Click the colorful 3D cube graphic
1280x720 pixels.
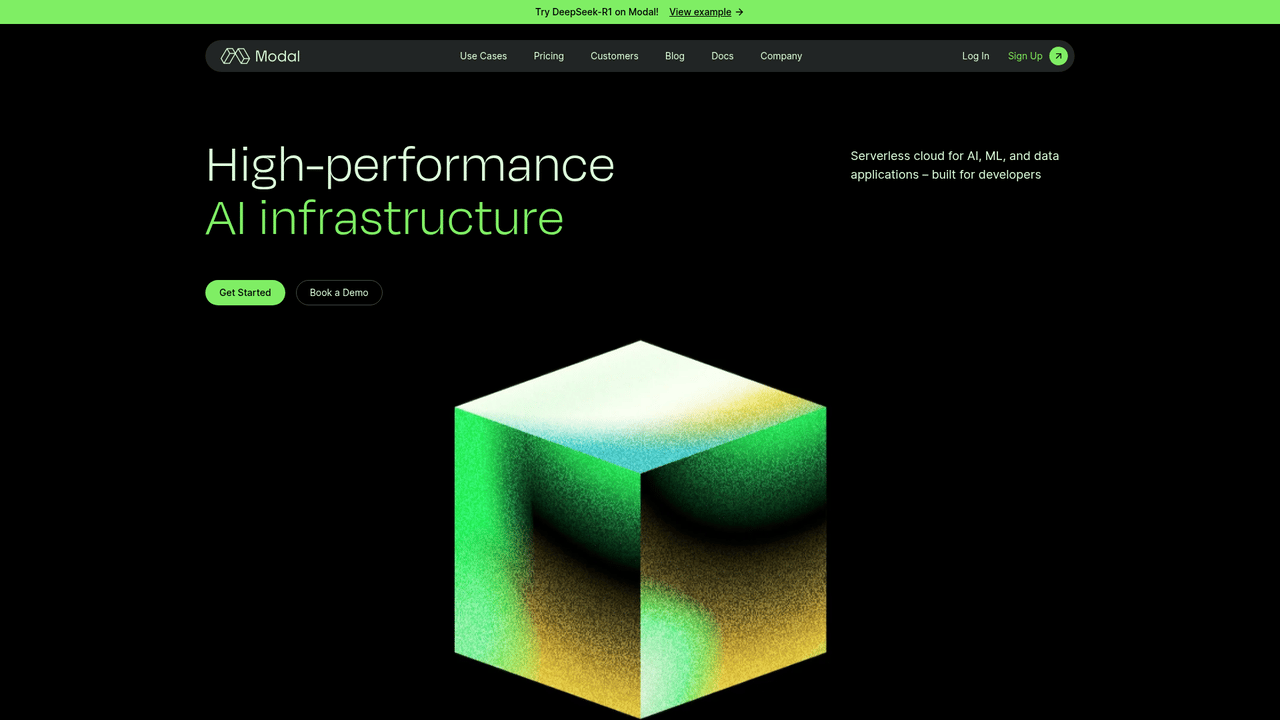640,529
